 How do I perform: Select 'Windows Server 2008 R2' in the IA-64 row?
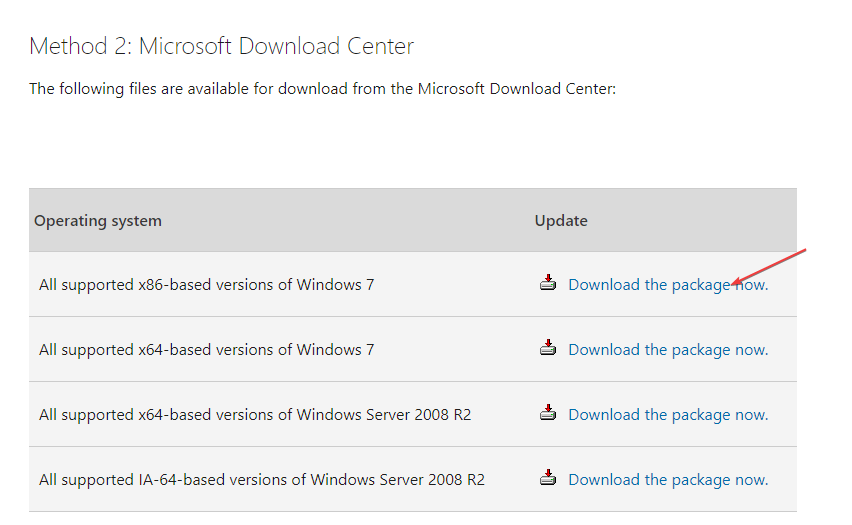[397, 480]
